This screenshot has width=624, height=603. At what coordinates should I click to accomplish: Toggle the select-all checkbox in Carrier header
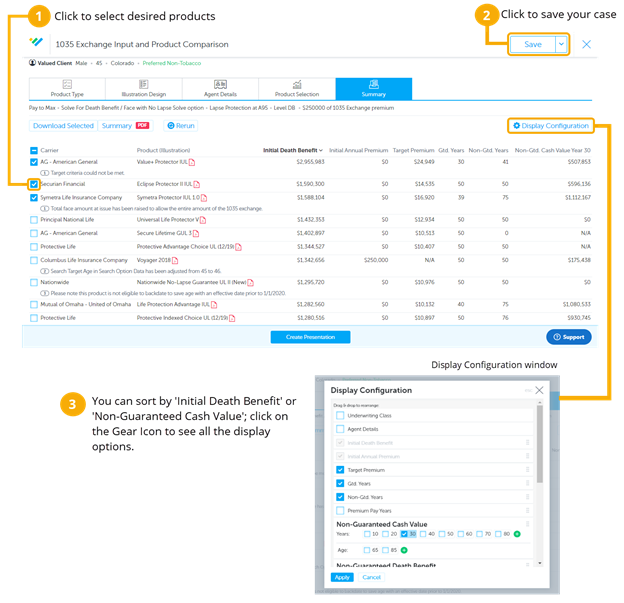coord(34,150)
